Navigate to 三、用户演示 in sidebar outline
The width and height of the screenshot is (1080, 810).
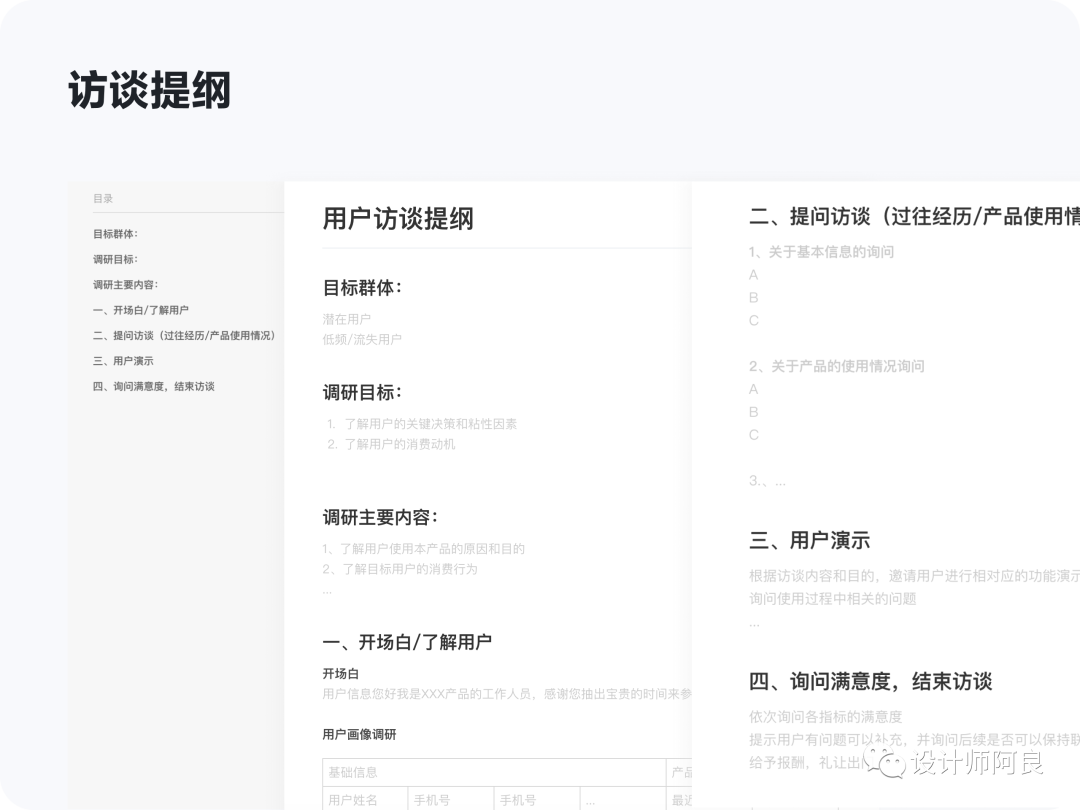coord(123,361)
